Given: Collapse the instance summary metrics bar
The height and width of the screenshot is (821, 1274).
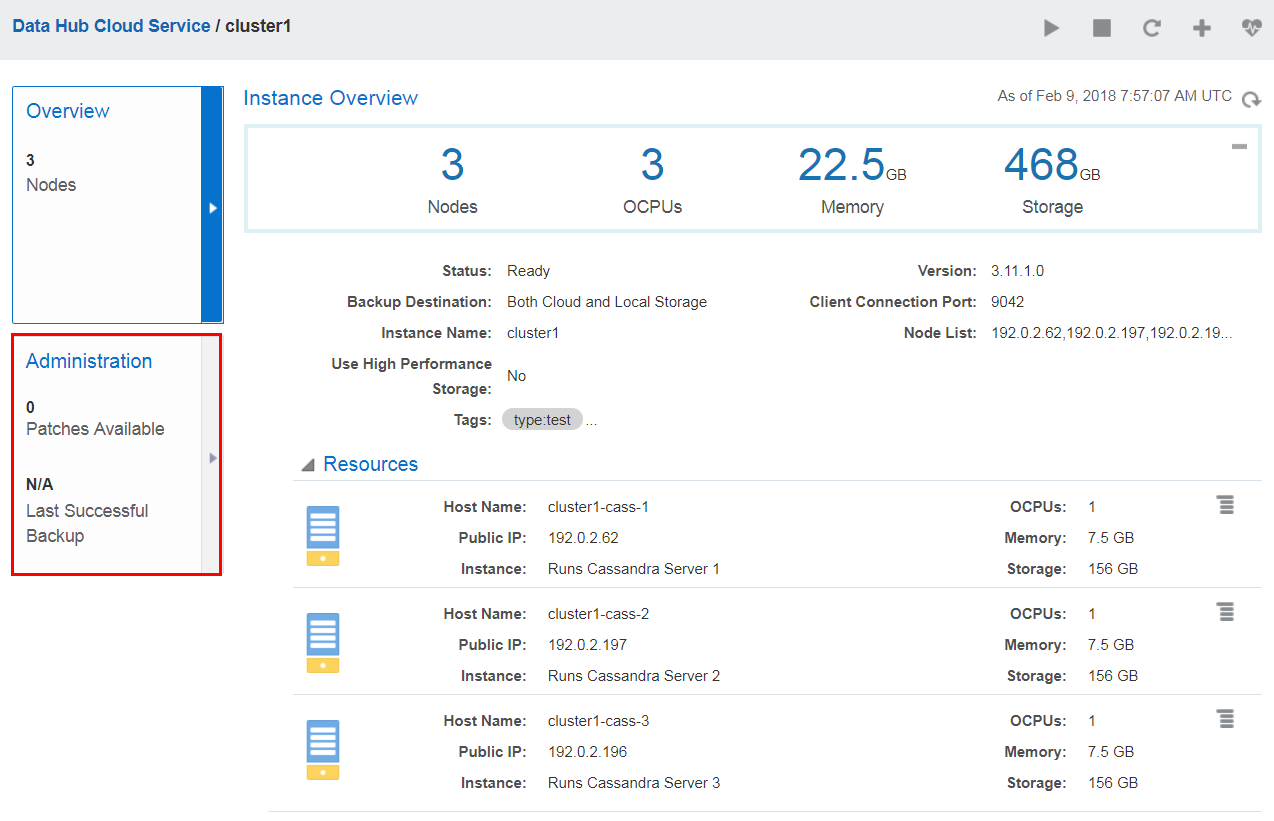Looking at the screenshot, I should [x=1240, y=146].
